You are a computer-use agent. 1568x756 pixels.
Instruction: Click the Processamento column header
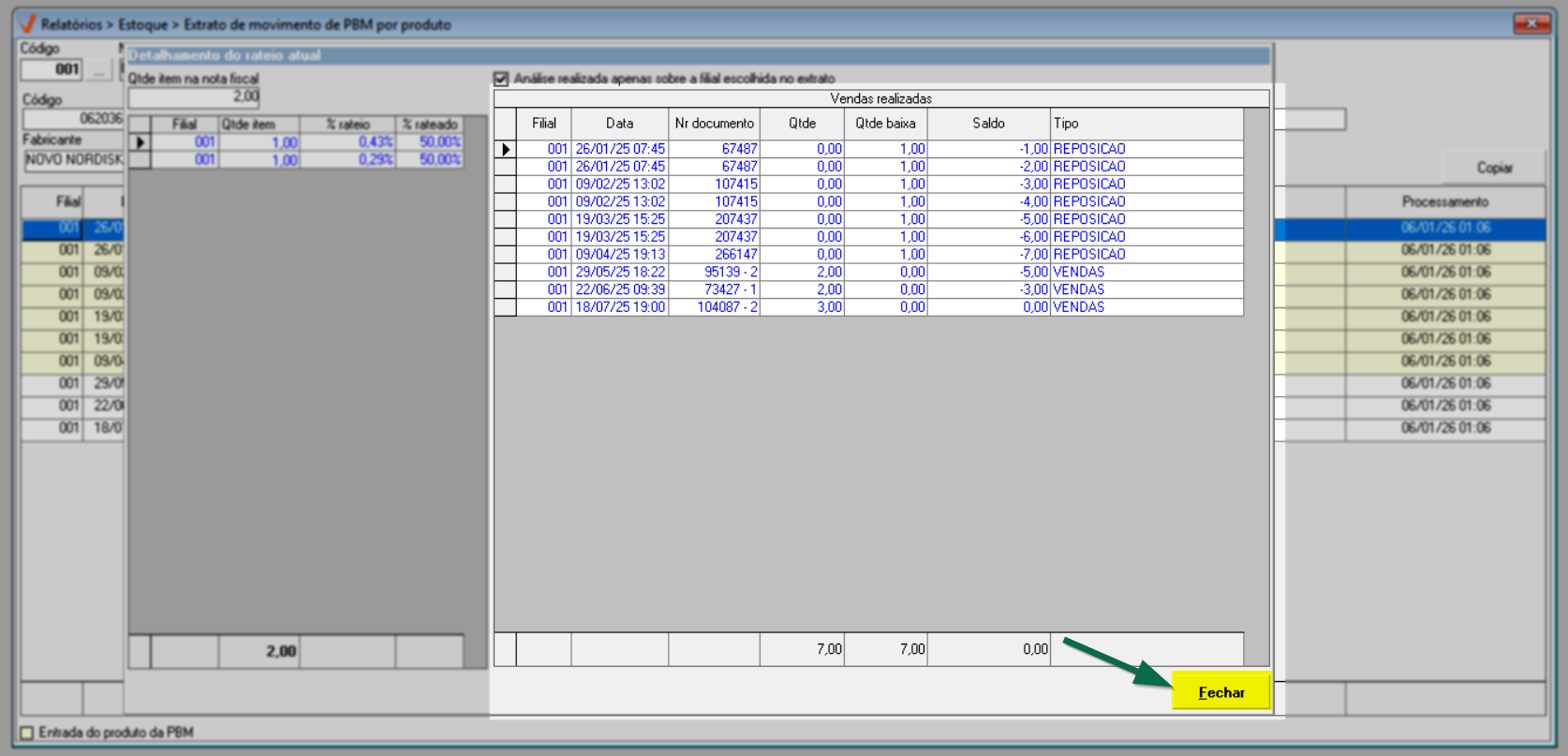[1444, 201]
